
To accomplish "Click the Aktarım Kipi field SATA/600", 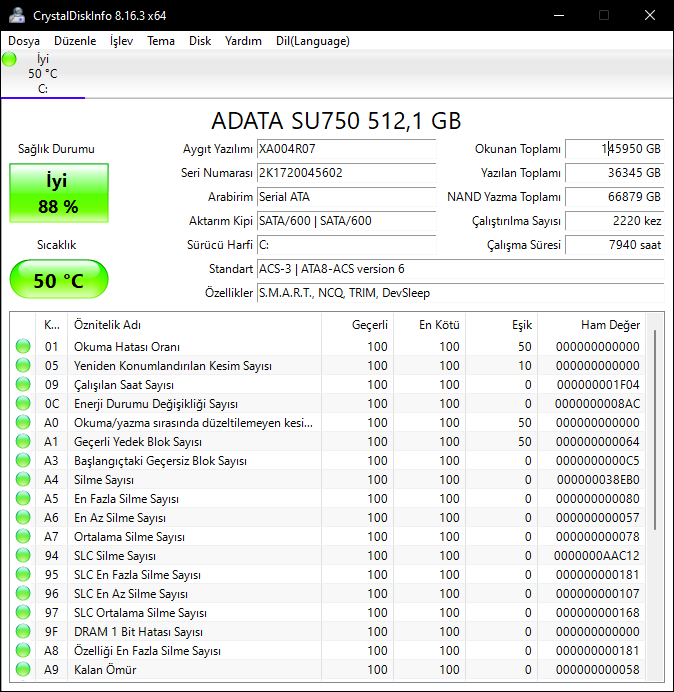I will pyautogui.click(x=346, y=221).
